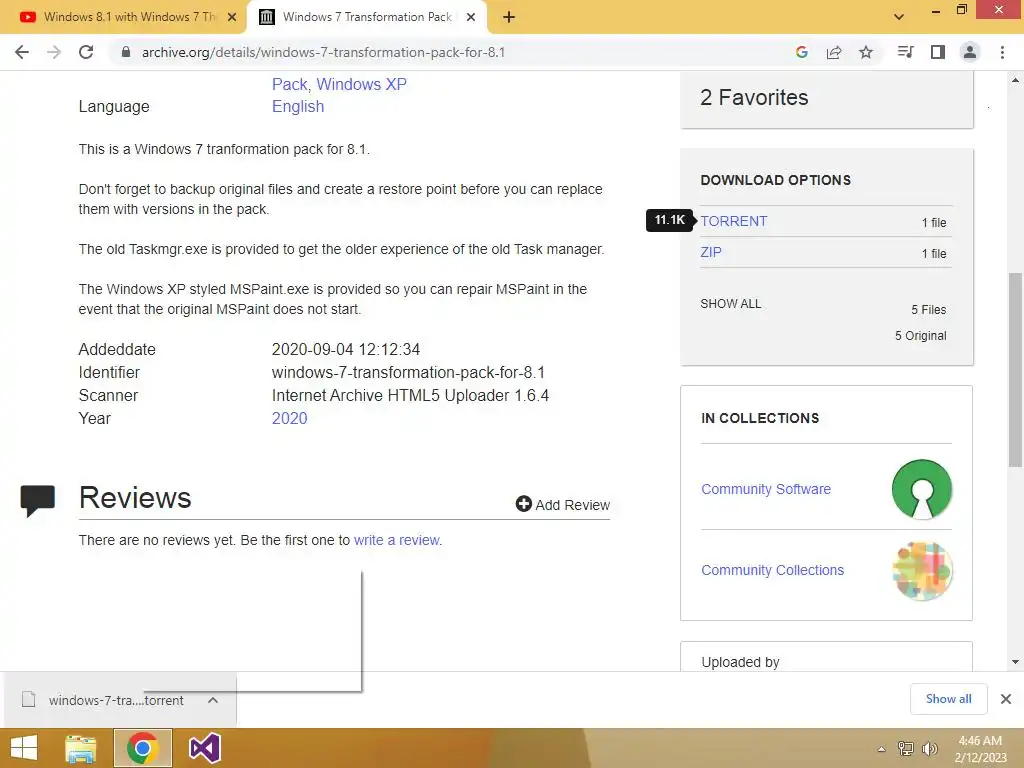The width and height of the screenshot is (1024, 768).
Task: Click the '5 Files' count text
Action: point(929,310)
